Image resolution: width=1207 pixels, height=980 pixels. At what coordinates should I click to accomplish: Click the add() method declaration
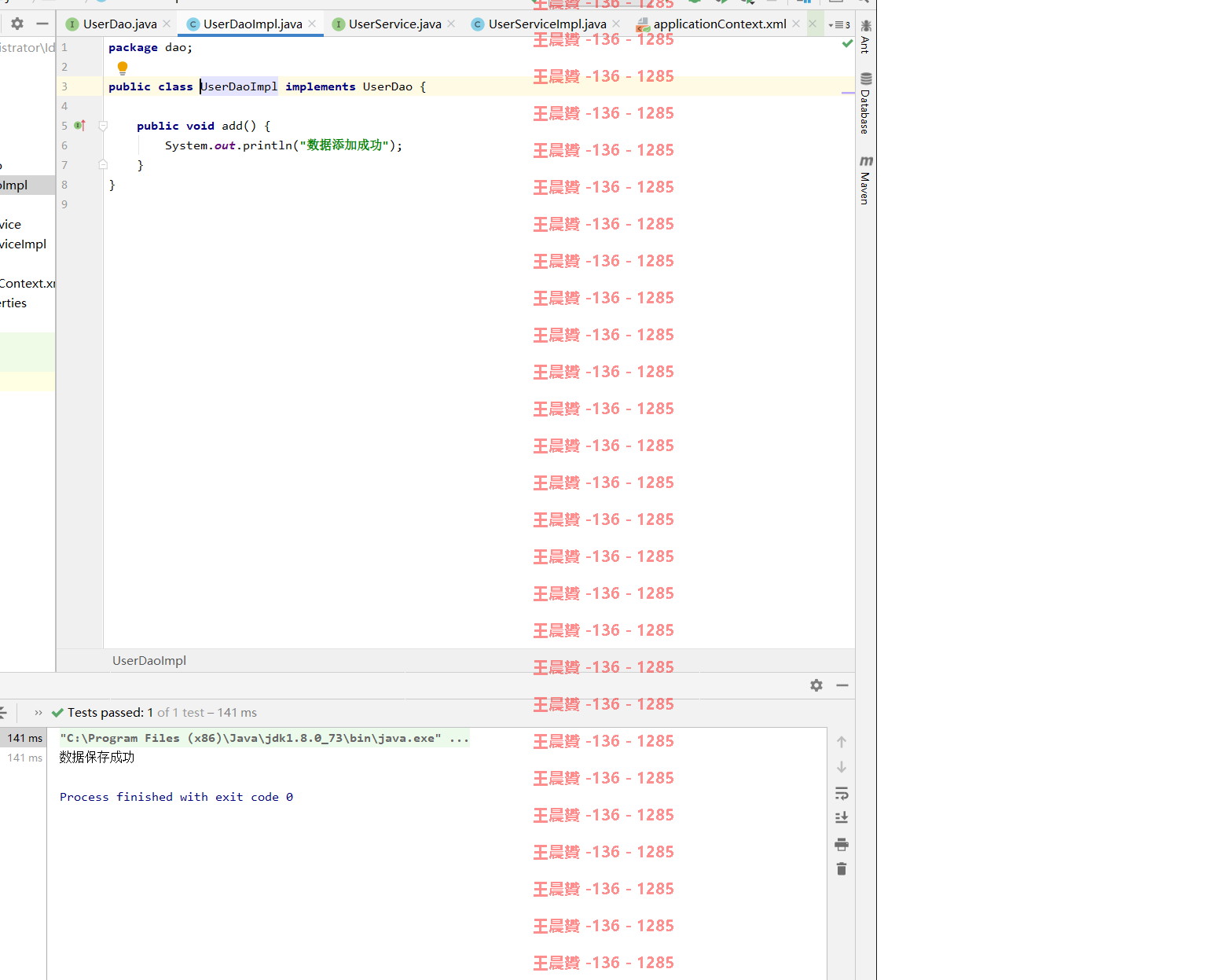204,126
